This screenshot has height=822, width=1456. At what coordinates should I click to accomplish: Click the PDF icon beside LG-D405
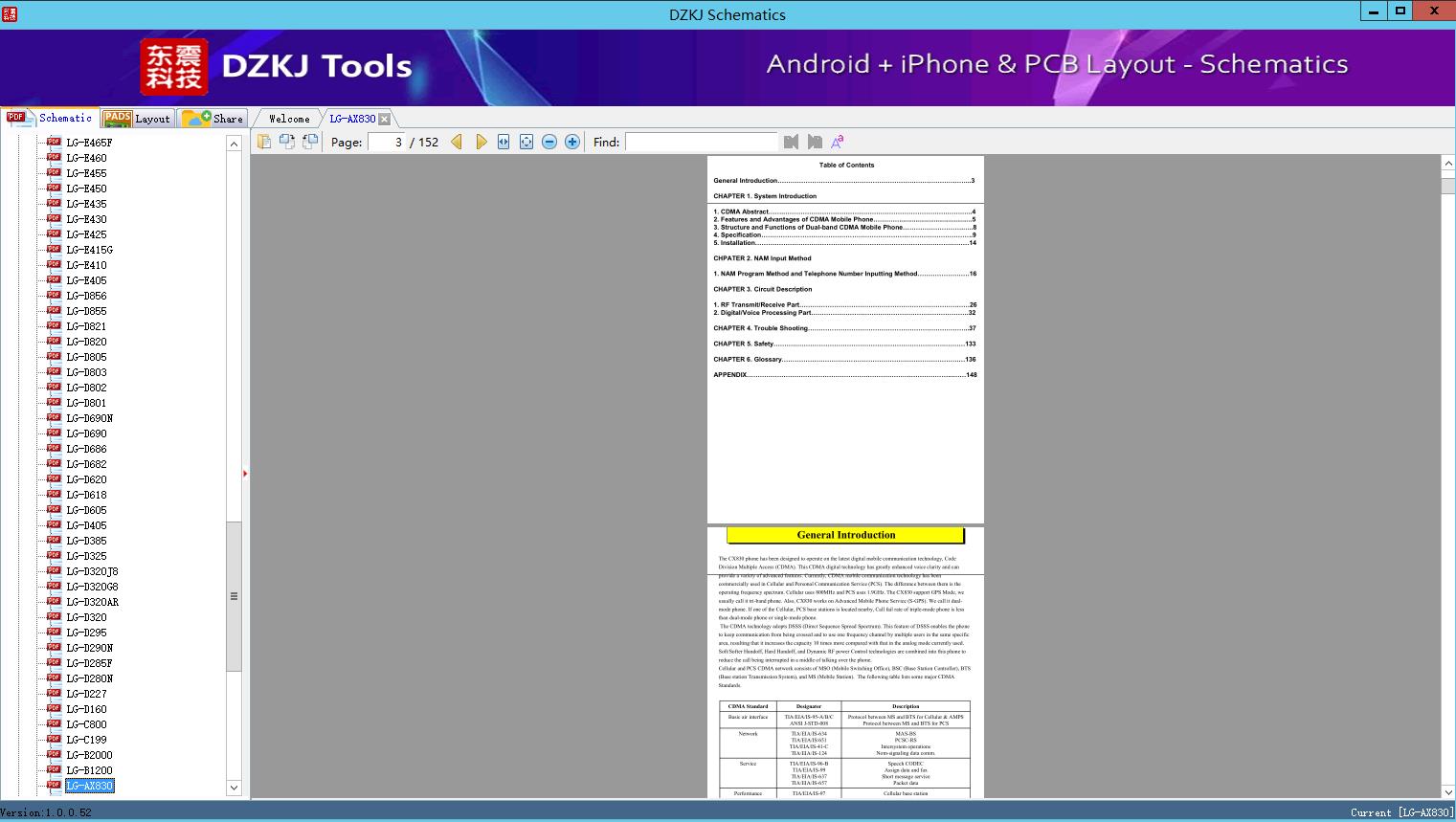[54, 524]
